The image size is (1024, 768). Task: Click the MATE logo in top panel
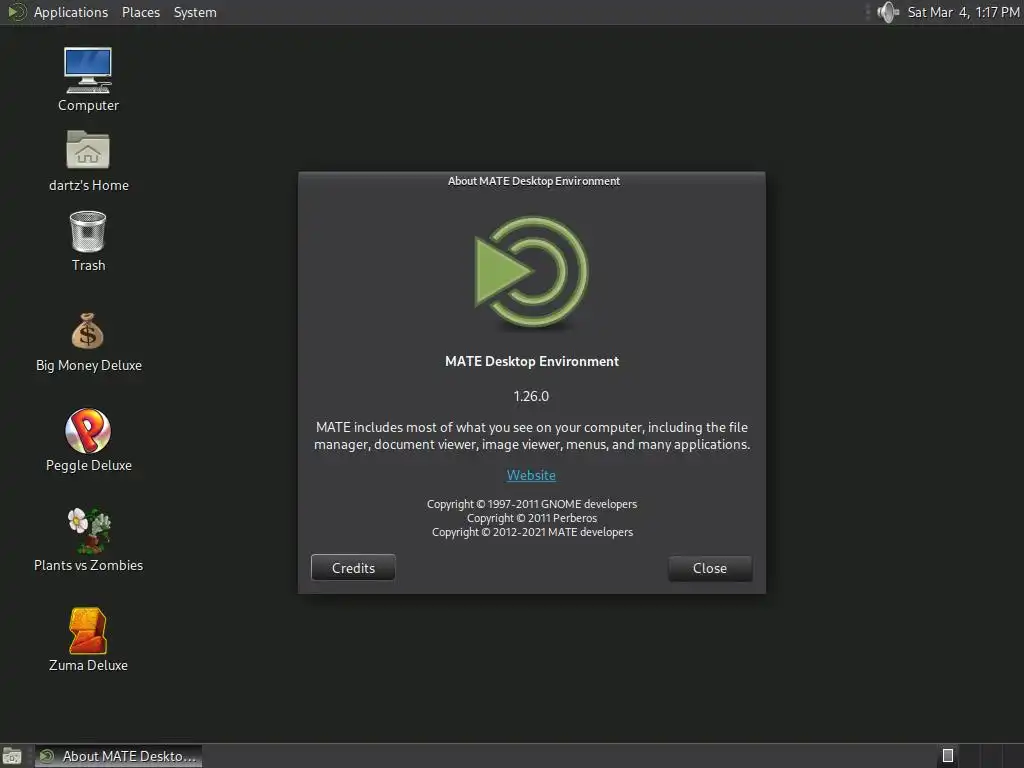[x=16, y=12]
